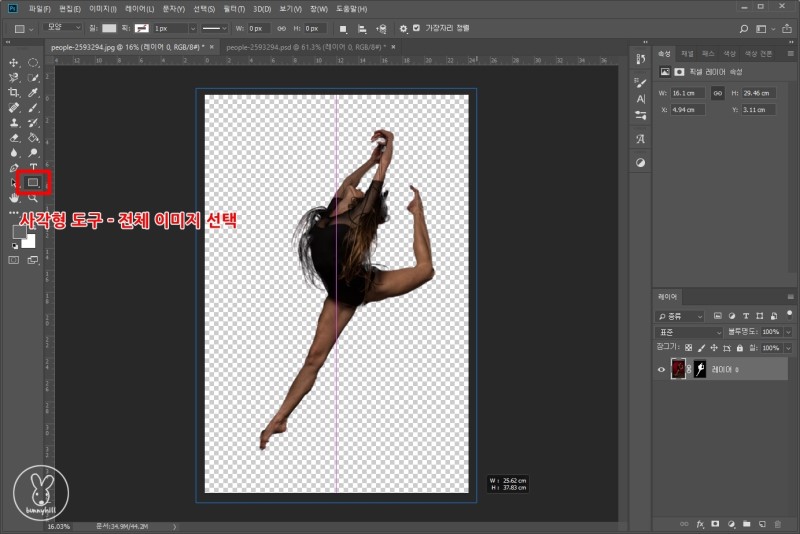Select the Rectangle shape tool
The image size is (800, 534).
pos(32,183)
